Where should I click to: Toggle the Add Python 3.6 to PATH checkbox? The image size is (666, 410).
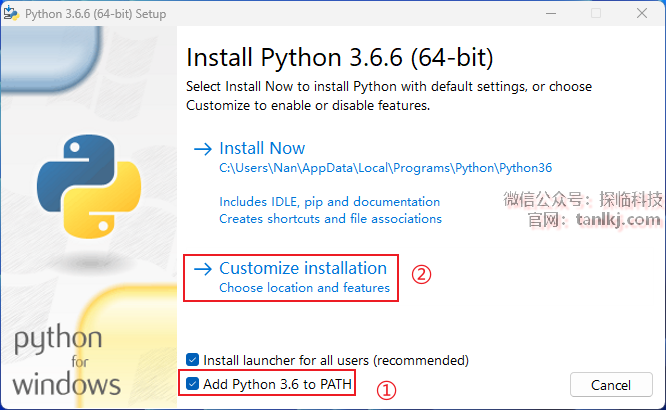pos(193,384)
